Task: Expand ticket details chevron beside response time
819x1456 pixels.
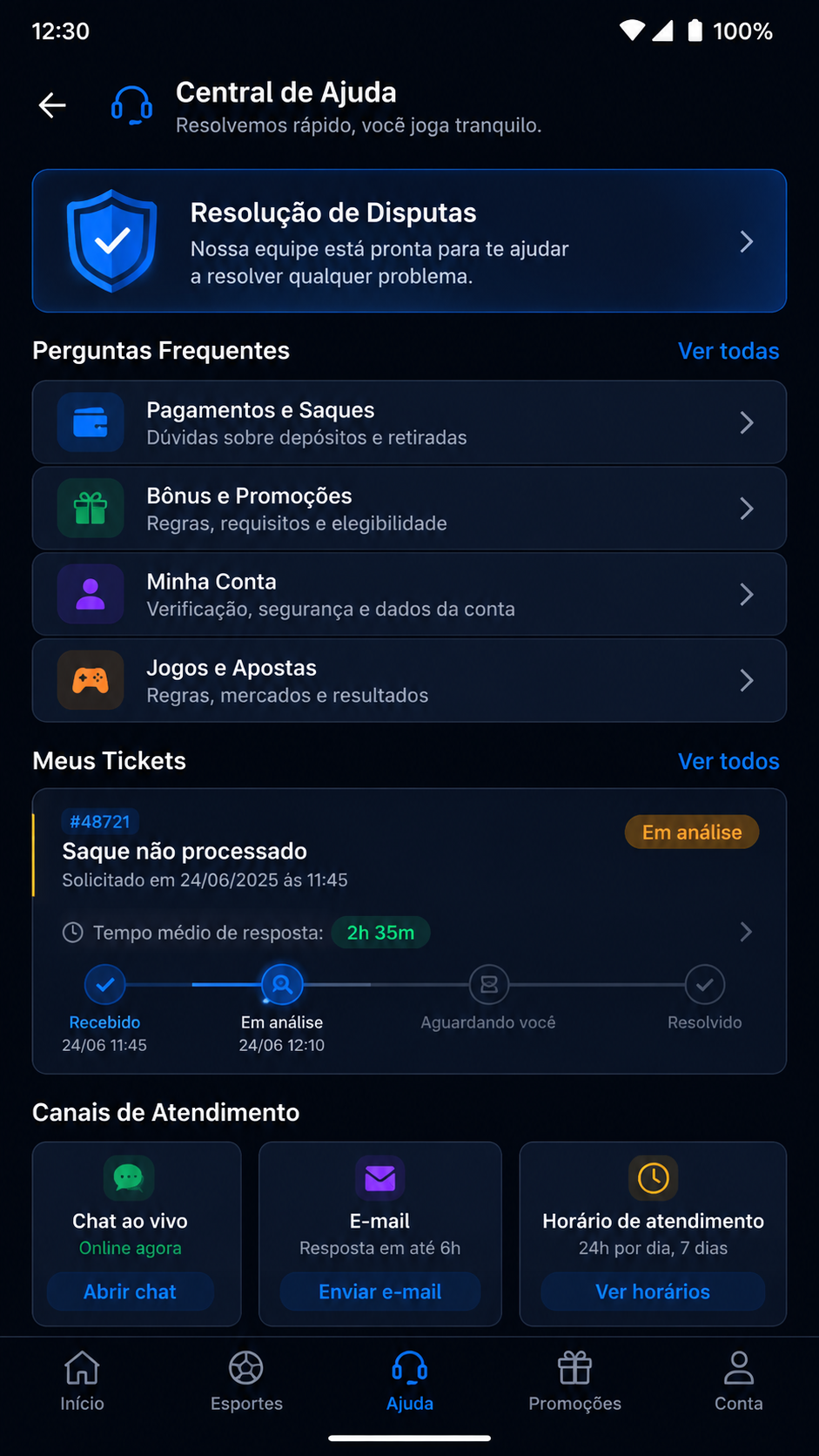Action: [x=746, y=933]
